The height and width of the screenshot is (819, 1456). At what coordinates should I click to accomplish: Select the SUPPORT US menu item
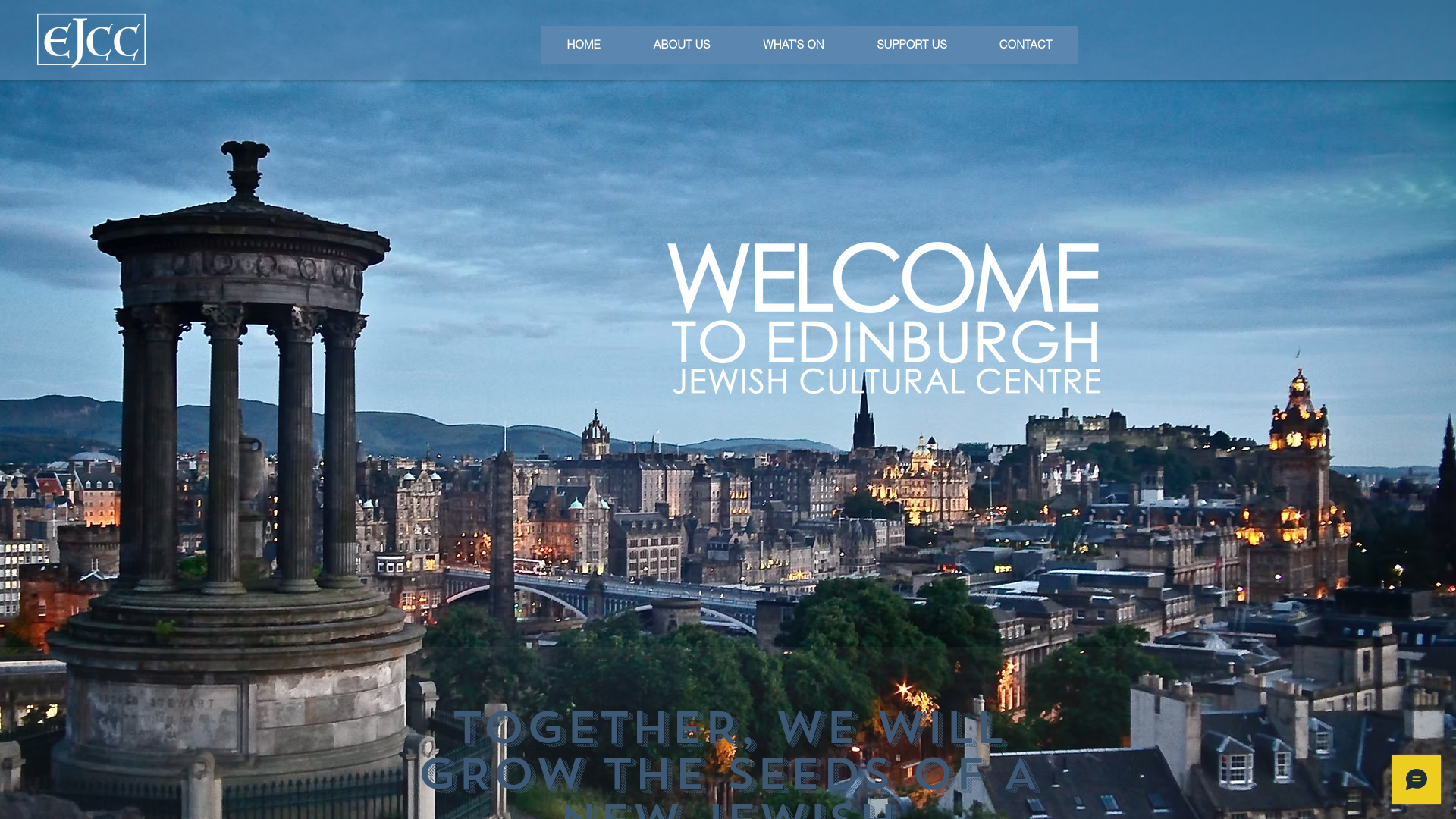912,45
